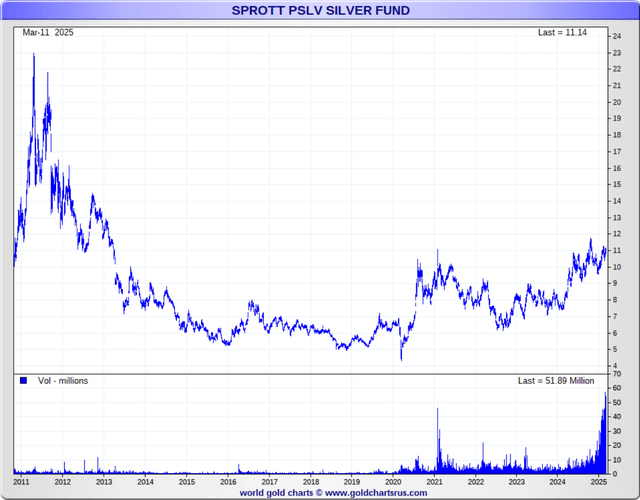Click the 19 price axis value
640x500 pixels.
(x=617, y=118)
